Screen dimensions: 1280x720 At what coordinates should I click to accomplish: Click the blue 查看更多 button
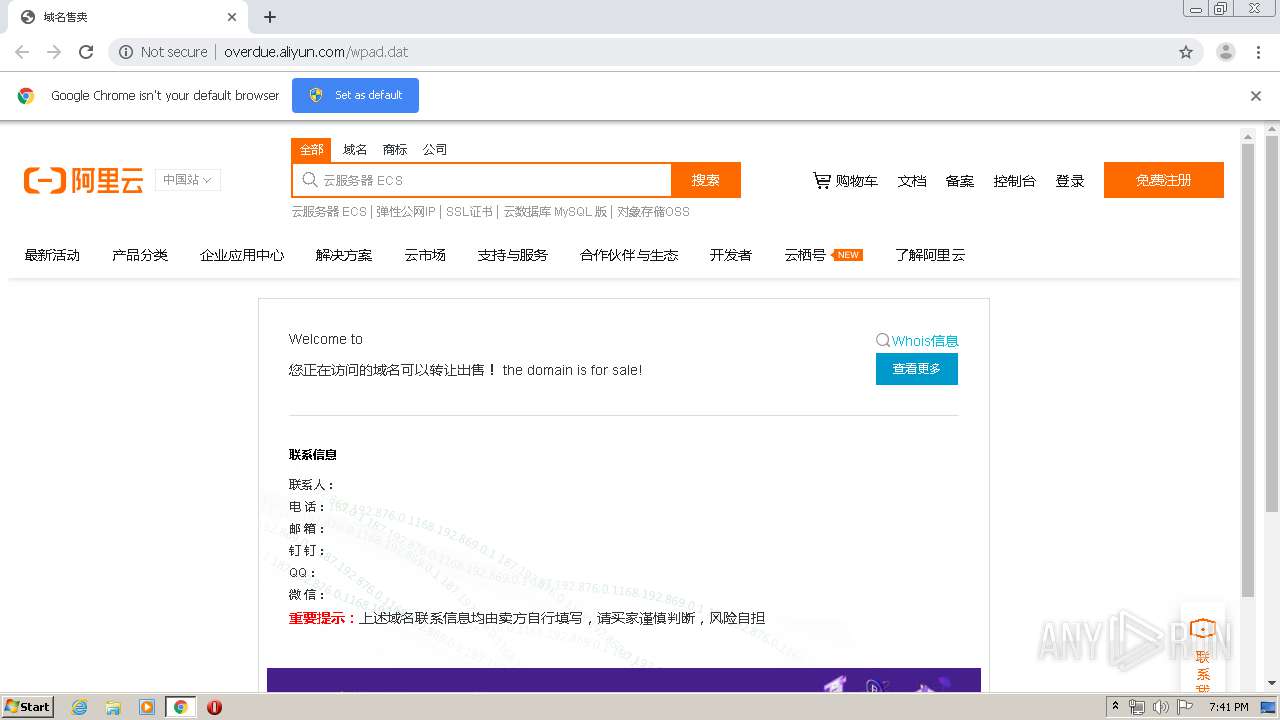pos(917,369)
